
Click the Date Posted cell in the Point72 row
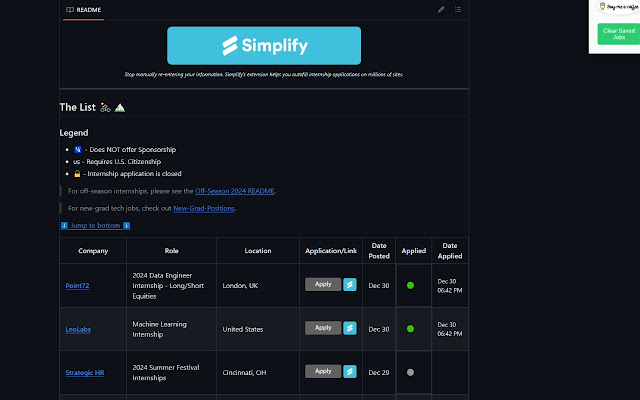(379, 285)
